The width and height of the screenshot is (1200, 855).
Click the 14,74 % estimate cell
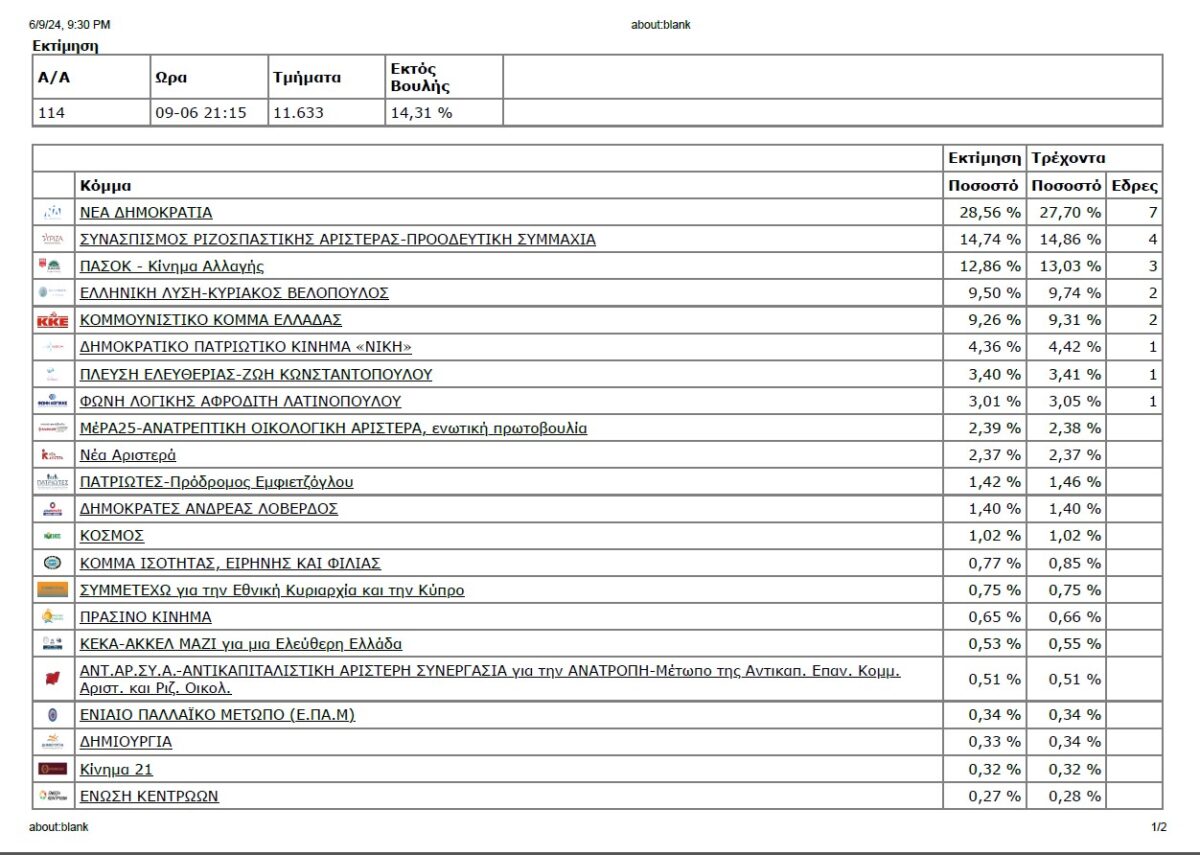click(x=985, y=240)
